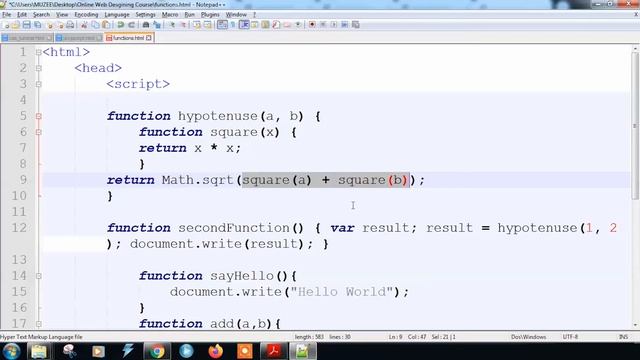The width and height of the screenshot is (640, 360).
Task: Toggle Show all characters in the toolbar
Action: (233, 25)
